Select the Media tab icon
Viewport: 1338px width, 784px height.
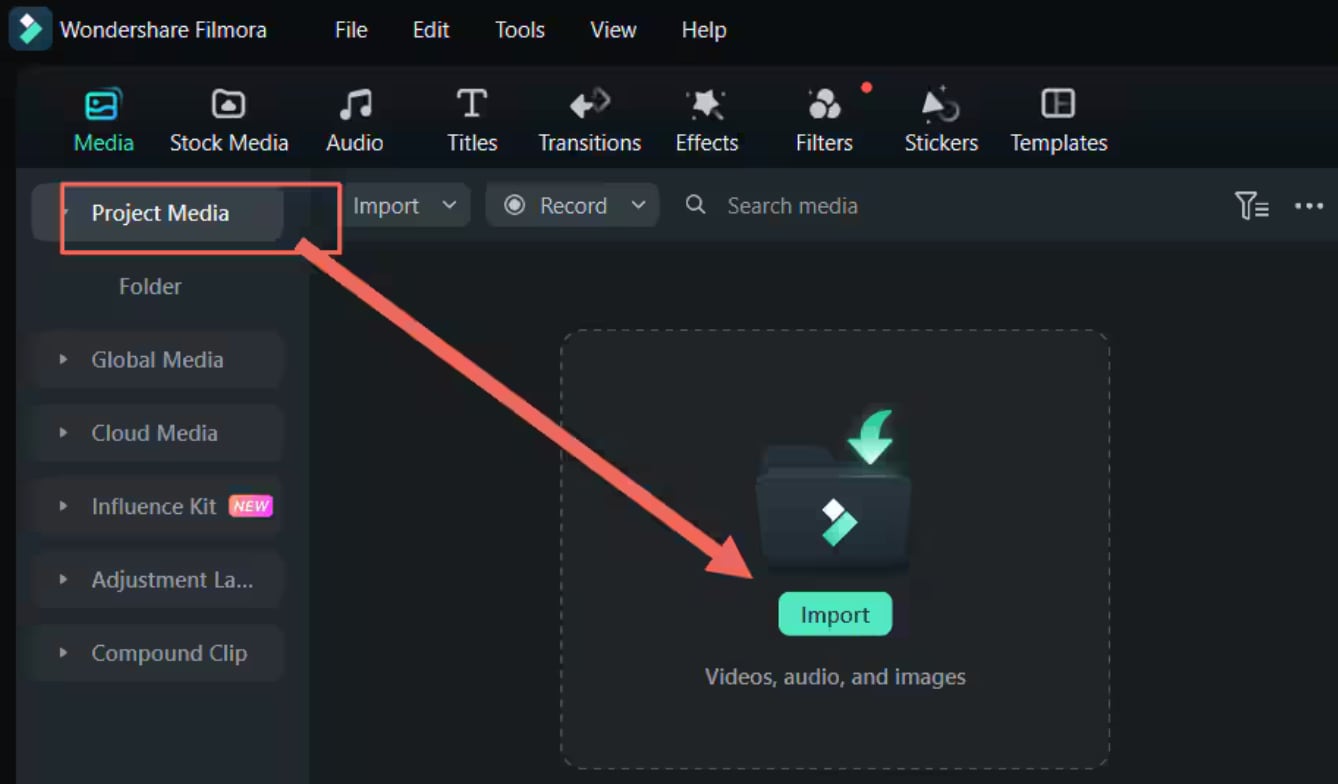(x=102, y=105)
